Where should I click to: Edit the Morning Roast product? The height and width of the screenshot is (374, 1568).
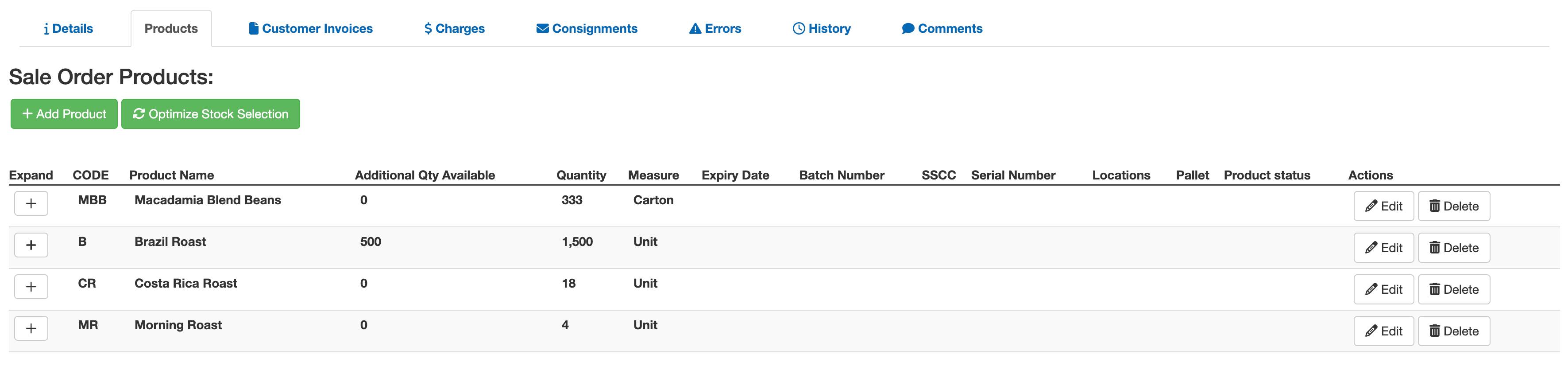(x=1383, y=331)
